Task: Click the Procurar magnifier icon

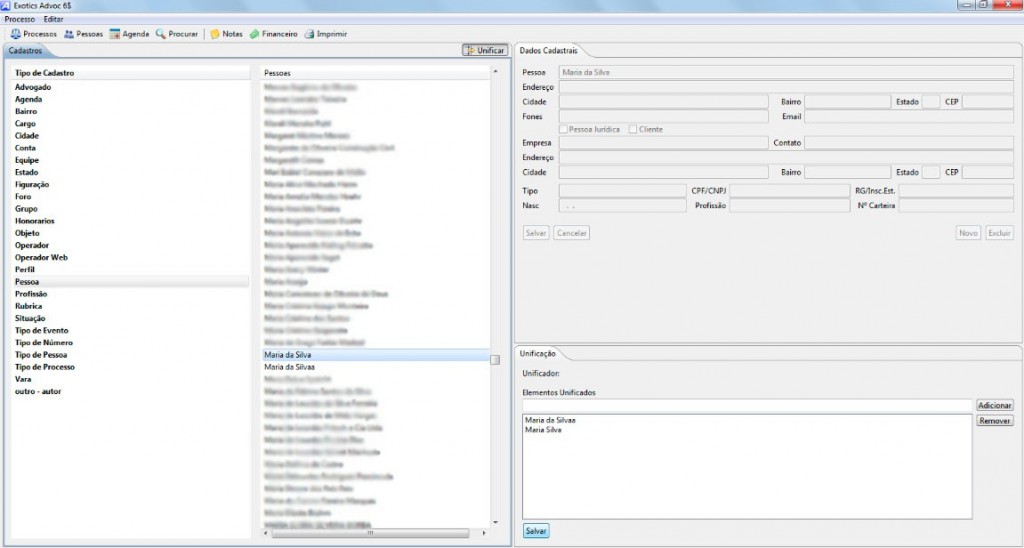Action: [x=161, y=34]
